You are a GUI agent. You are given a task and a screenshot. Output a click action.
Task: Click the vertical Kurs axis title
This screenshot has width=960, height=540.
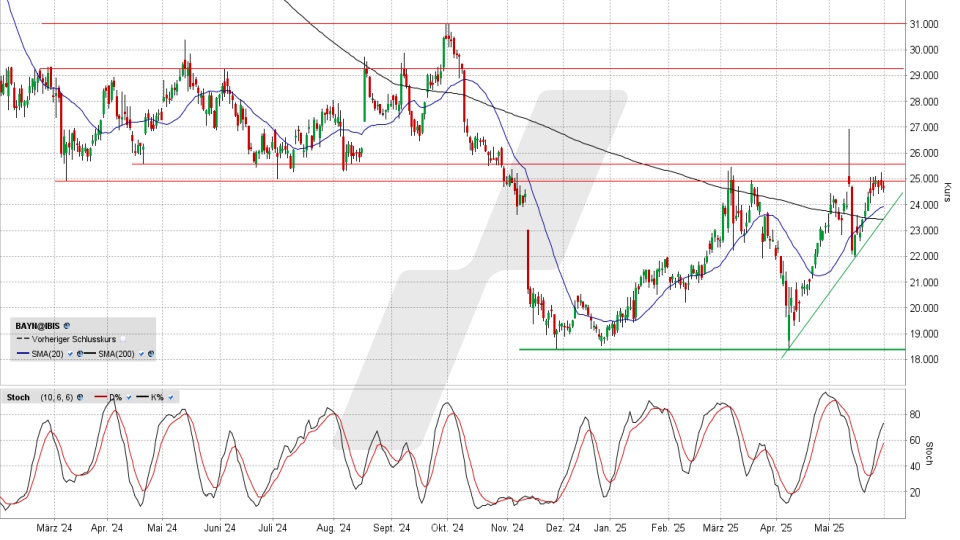(x=948, y=192)
